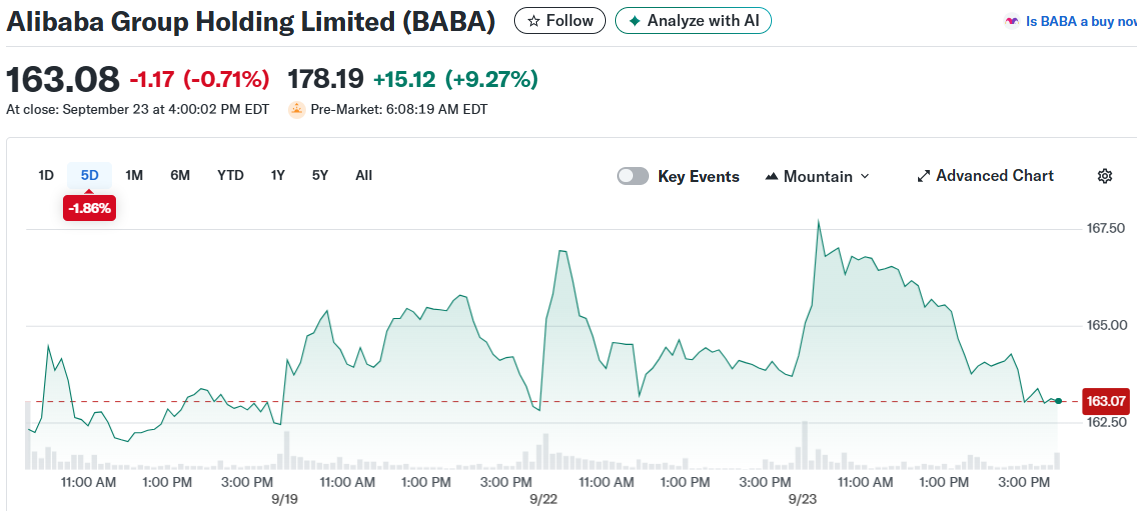Click the pre-market price 178.19
The width and height of the screenshot is (1137, 511).
click(326, 79)
